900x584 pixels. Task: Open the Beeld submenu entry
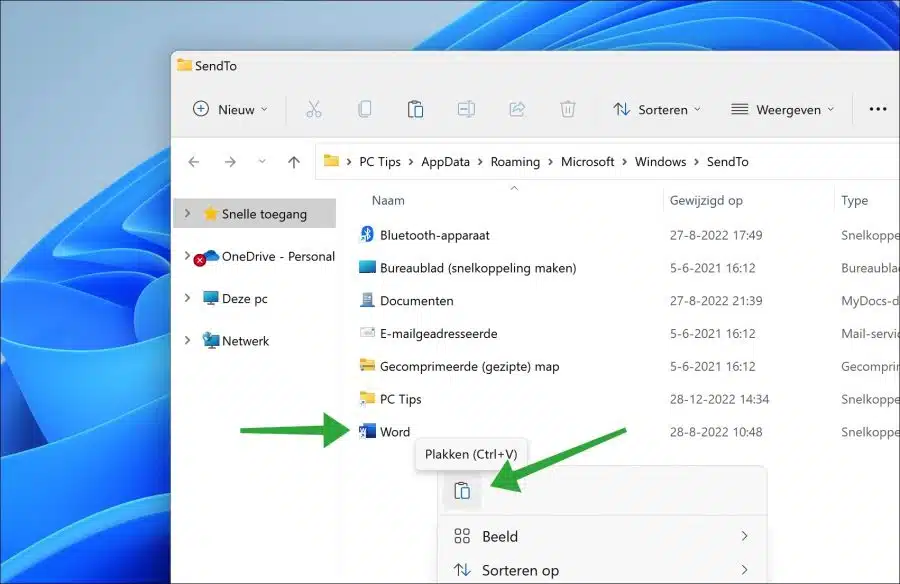[602, 536]
